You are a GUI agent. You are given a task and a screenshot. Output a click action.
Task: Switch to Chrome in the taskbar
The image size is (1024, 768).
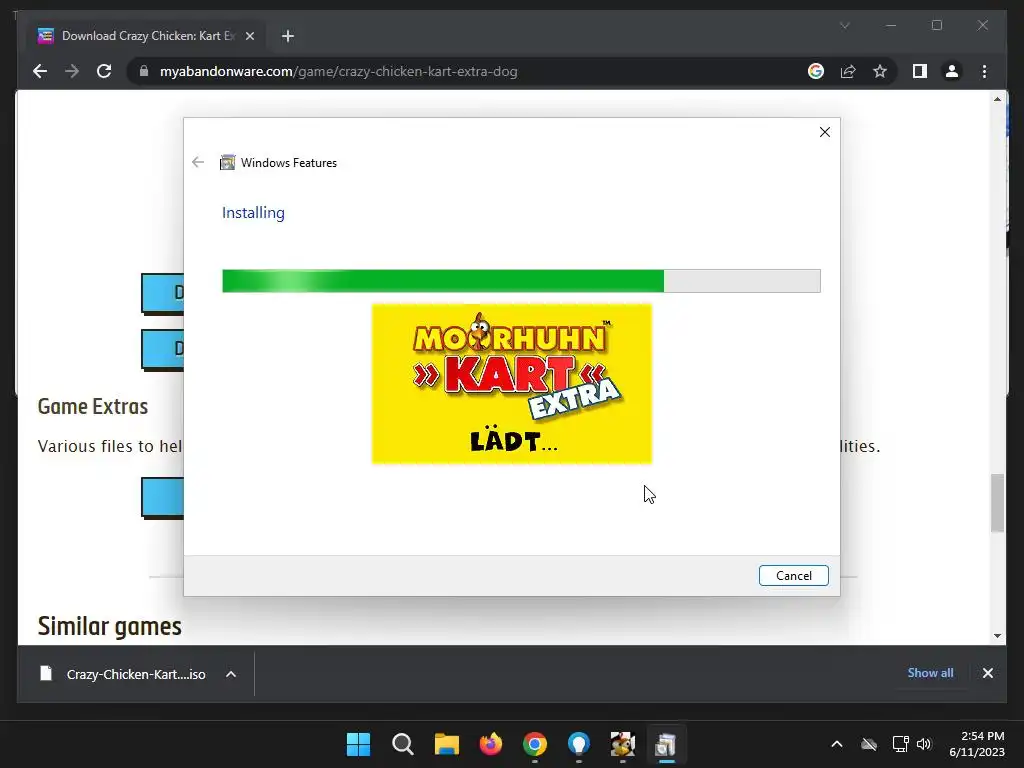pos(535,744)
